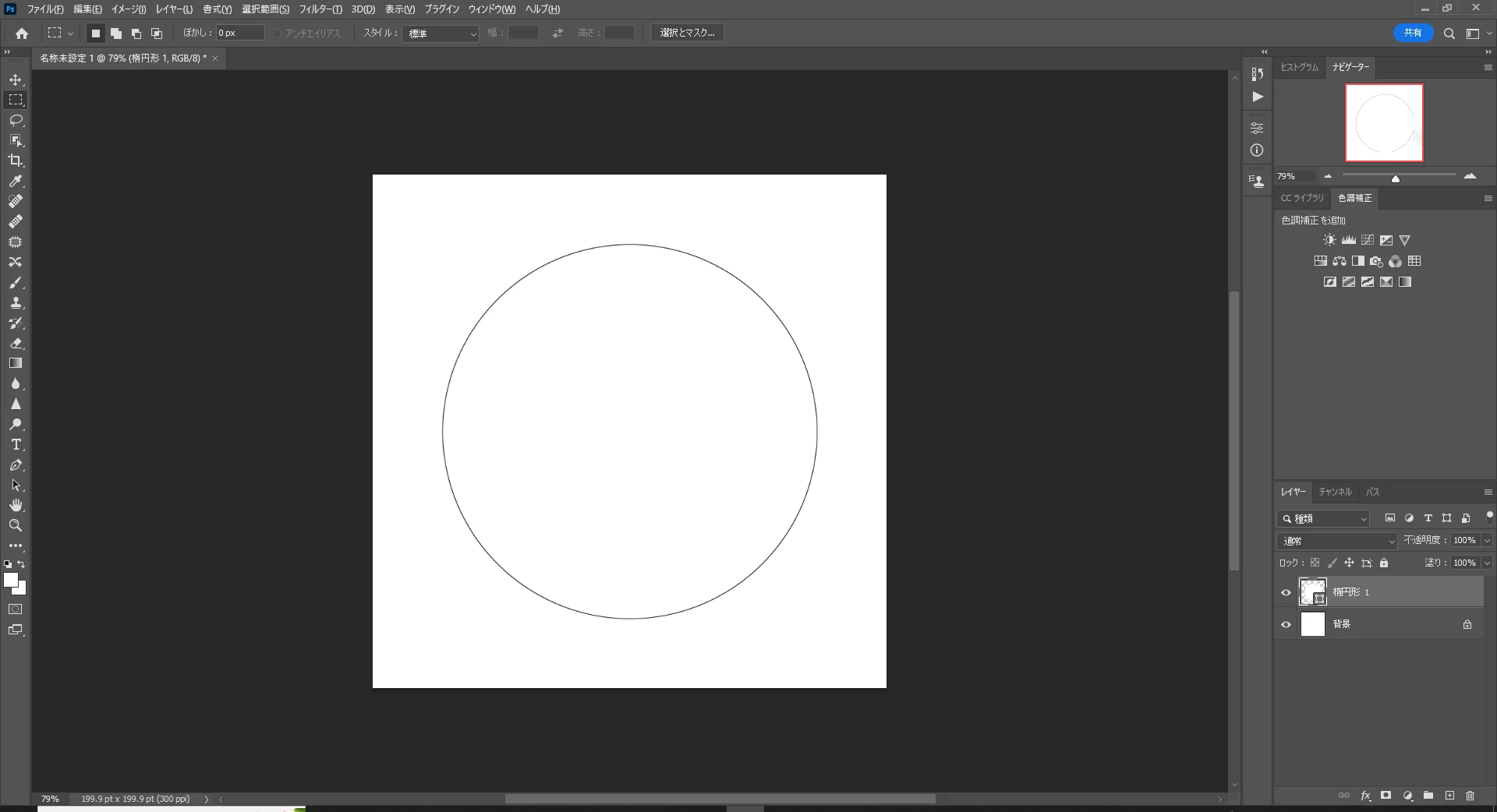Screen dimensions: 1497x812
Task: Toggle Quick Mask mode
Action: [x=16, y=609]
